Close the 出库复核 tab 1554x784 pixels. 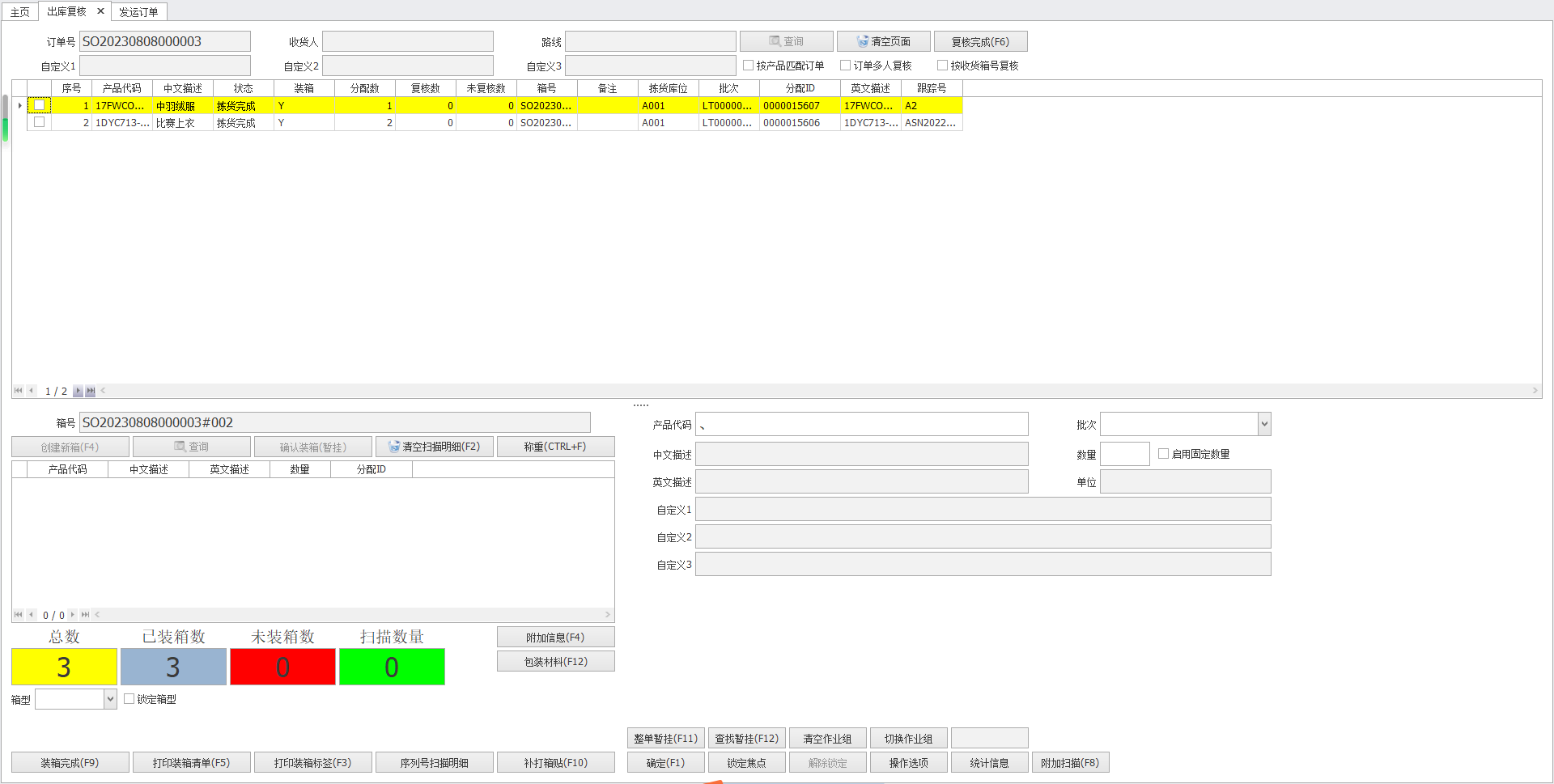coord(100,11)
